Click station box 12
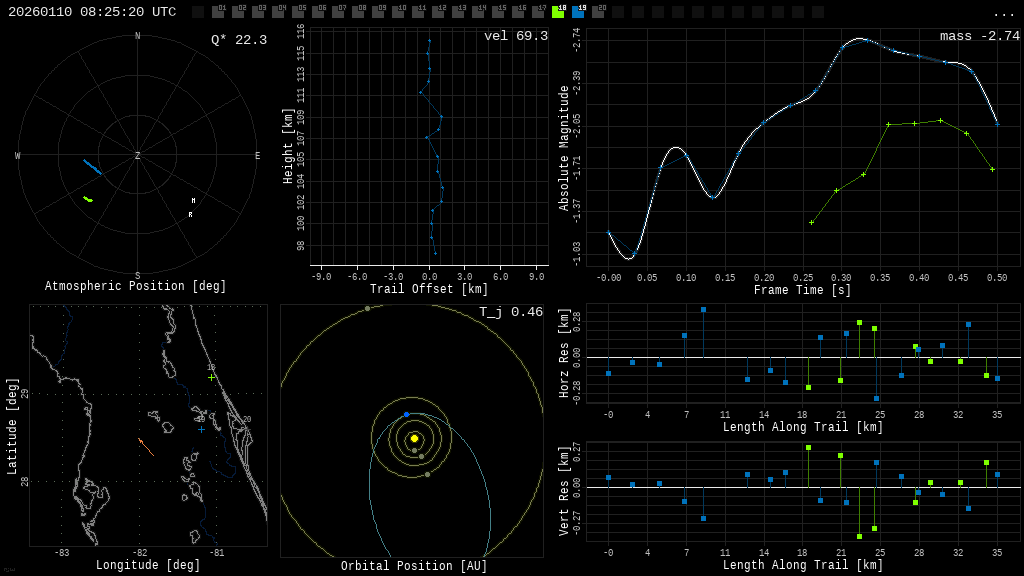Image resolution: width=1024 pixels, height=576 pixels. click(438, 12)
